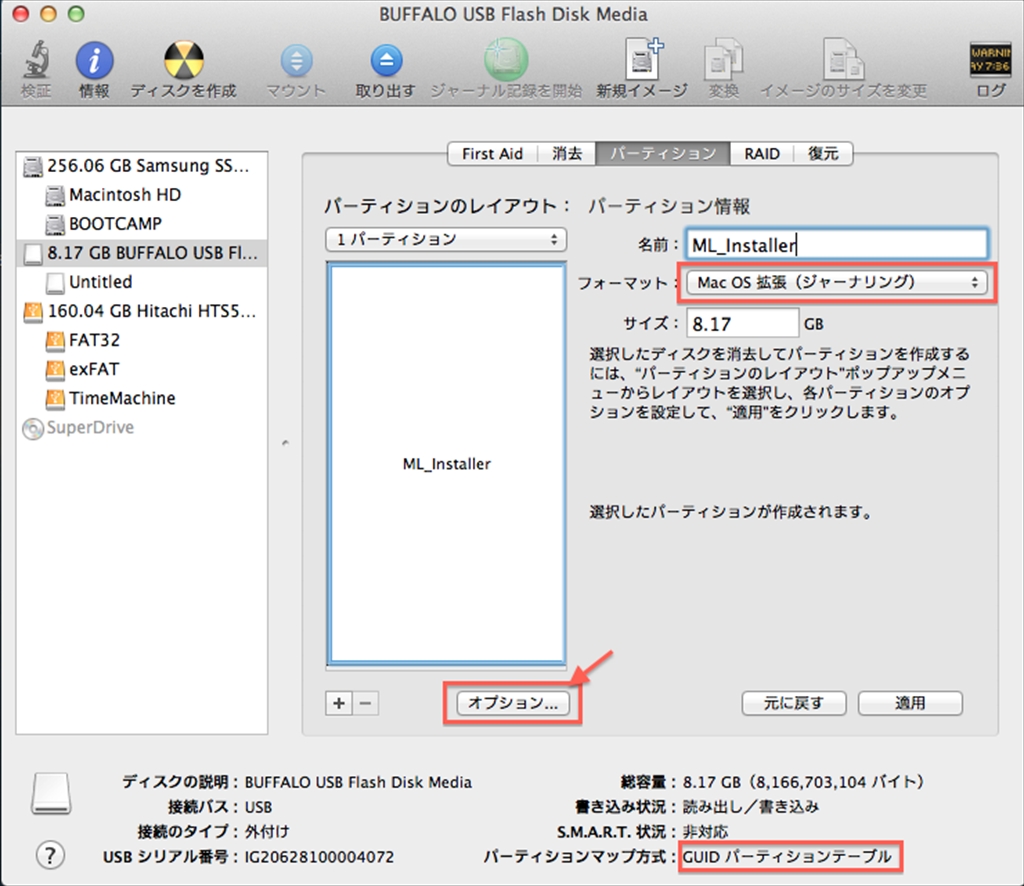Click the connection type 外付け text

(x=267, y=832)
